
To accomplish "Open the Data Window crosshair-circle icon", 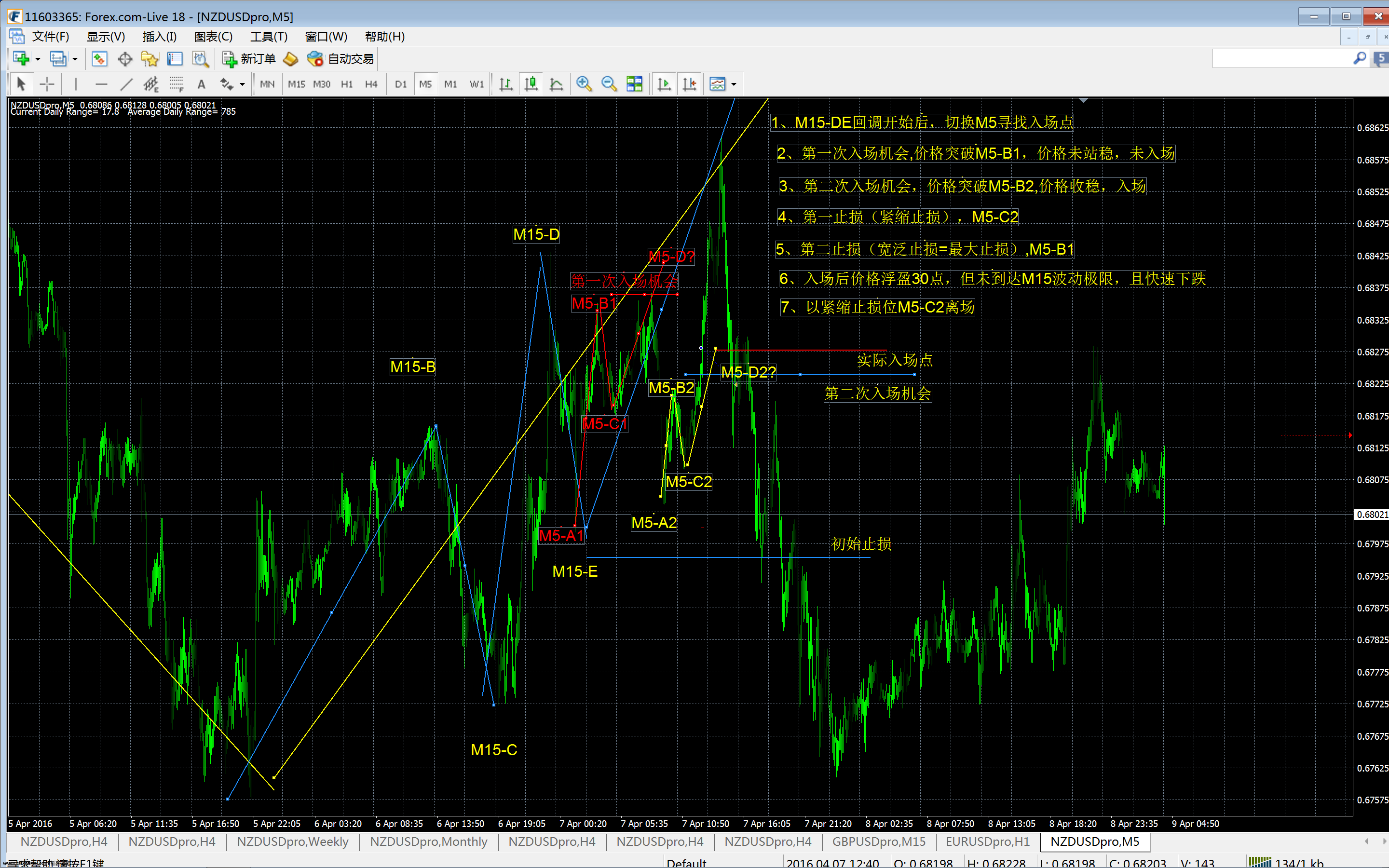I will [x=124, y=58].
